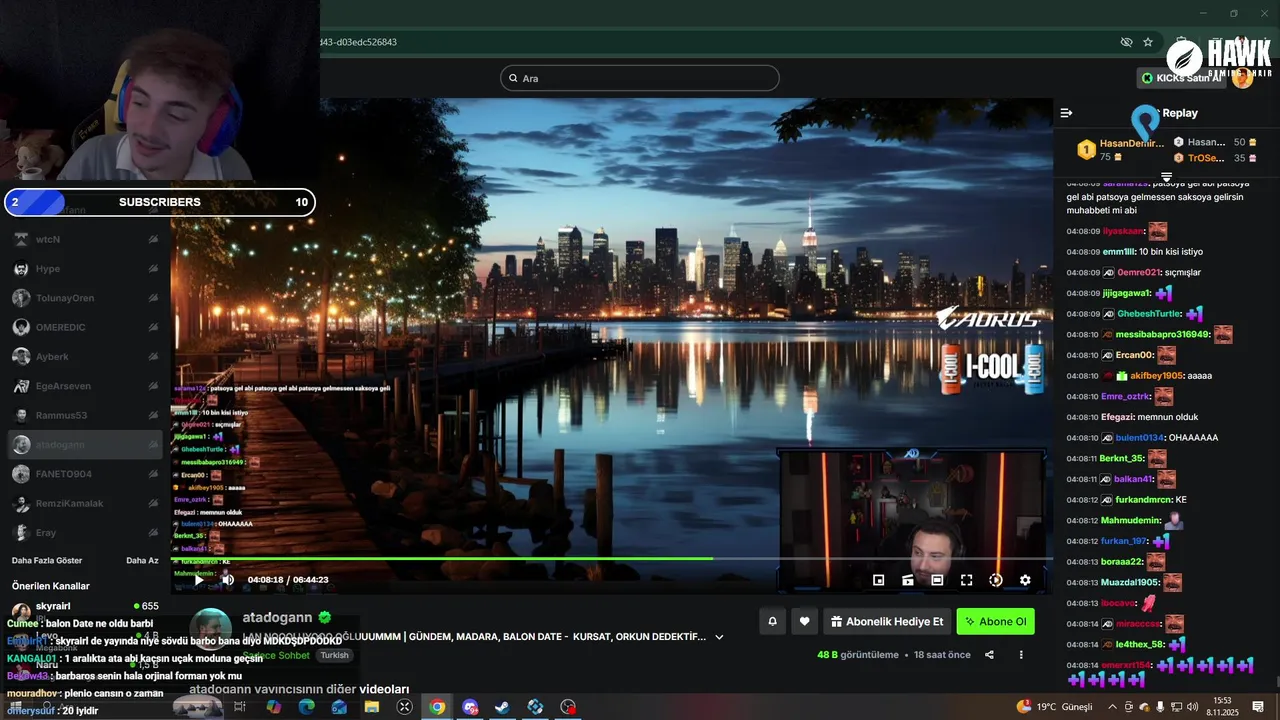Open the Turkish language tag
This screenshot has width=1280, height=720.
coord(334,656)
